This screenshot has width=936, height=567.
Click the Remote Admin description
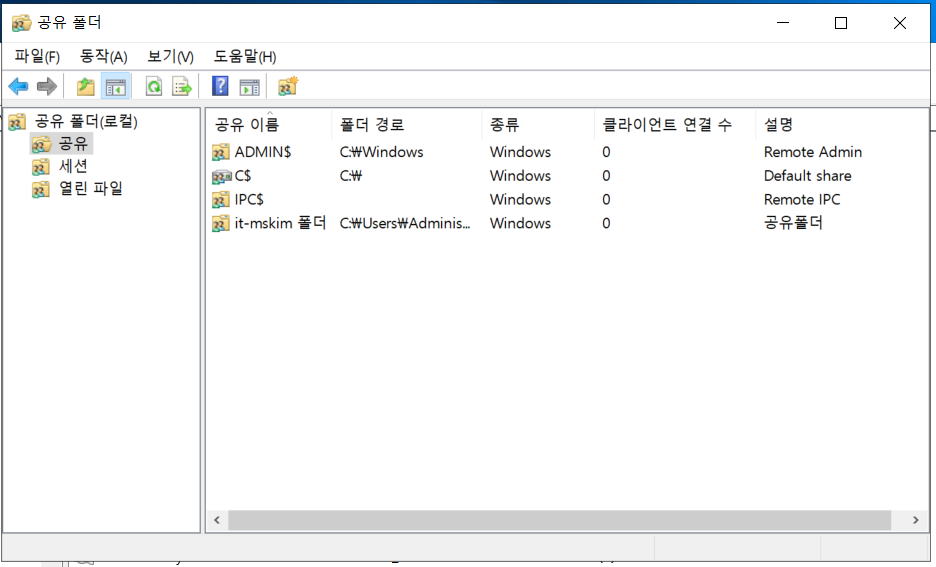click(x=812, y=152)
